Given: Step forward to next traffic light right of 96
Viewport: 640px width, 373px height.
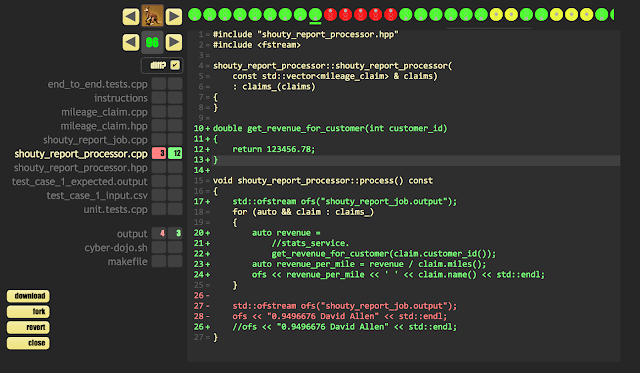Looking at the screenshot, I should [174, 42].
